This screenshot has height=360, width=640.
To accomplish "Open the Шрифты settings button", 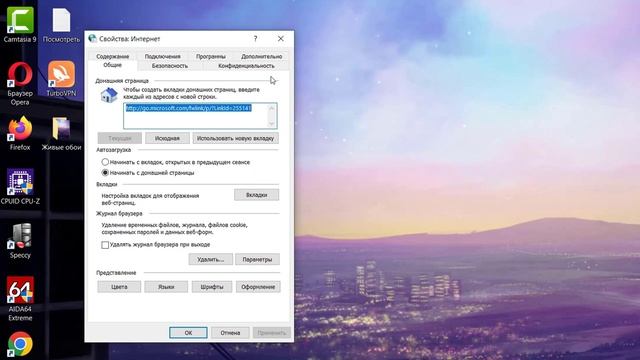I will coord(212,287).
